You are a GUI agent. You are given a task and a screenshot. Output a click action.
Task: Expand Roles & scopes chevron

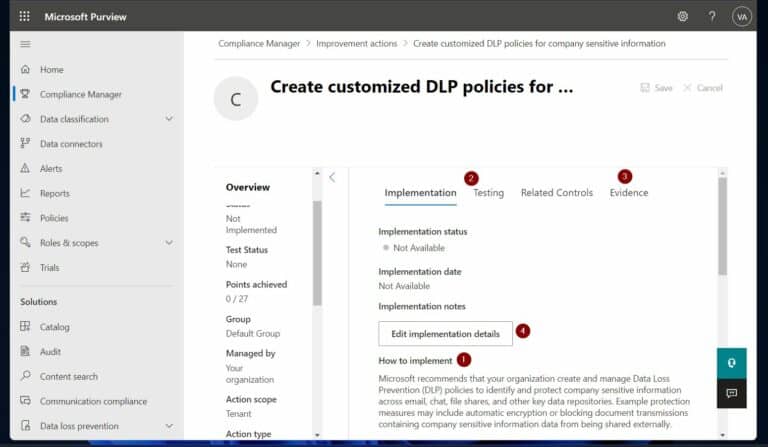point(169,243)
